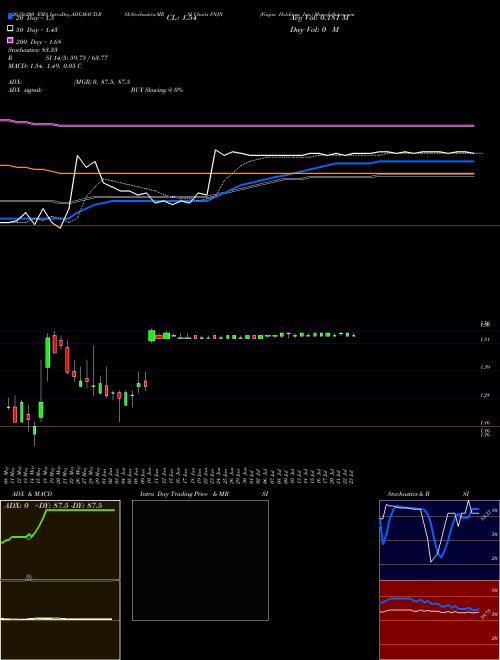Click the 1.28 price axis label
500x660 pixels.
[x=485, y=395]
